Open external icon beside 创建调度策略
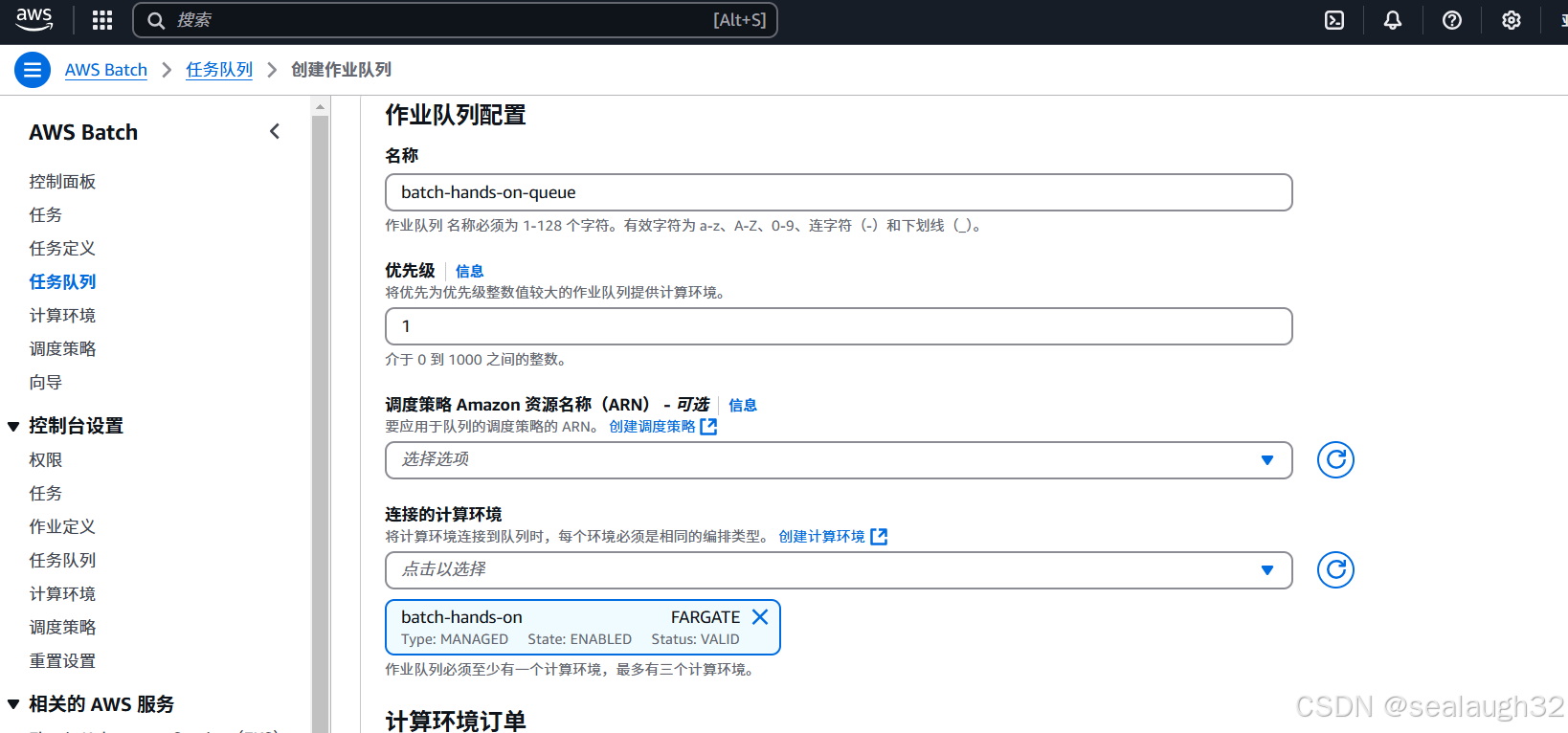Image resolution: width=1568 pixels, height=733 pixels. (708, 427)
